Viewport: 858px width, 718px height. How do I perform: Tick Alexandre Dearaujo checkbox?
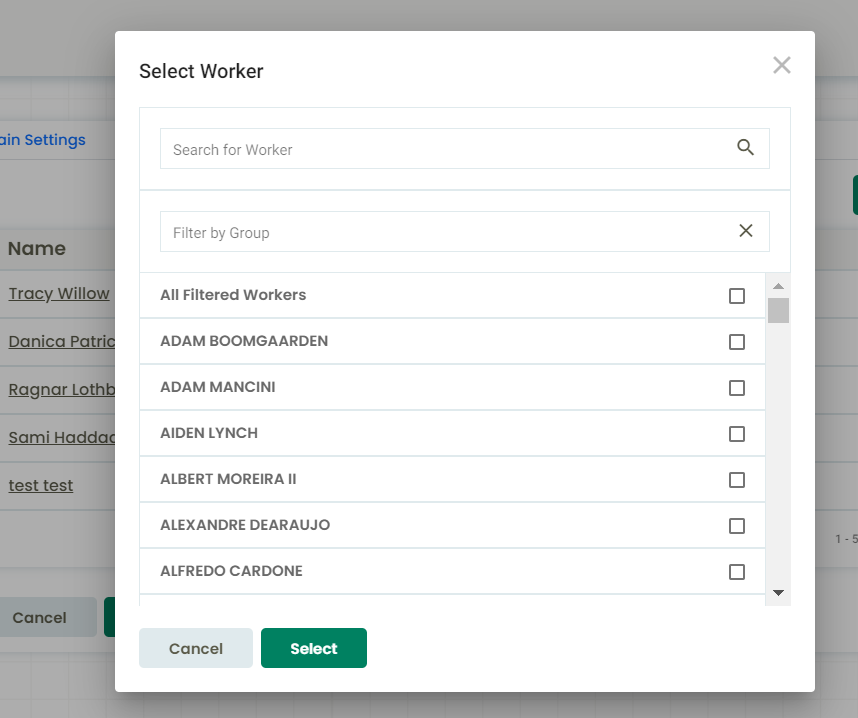coord(737,526)
